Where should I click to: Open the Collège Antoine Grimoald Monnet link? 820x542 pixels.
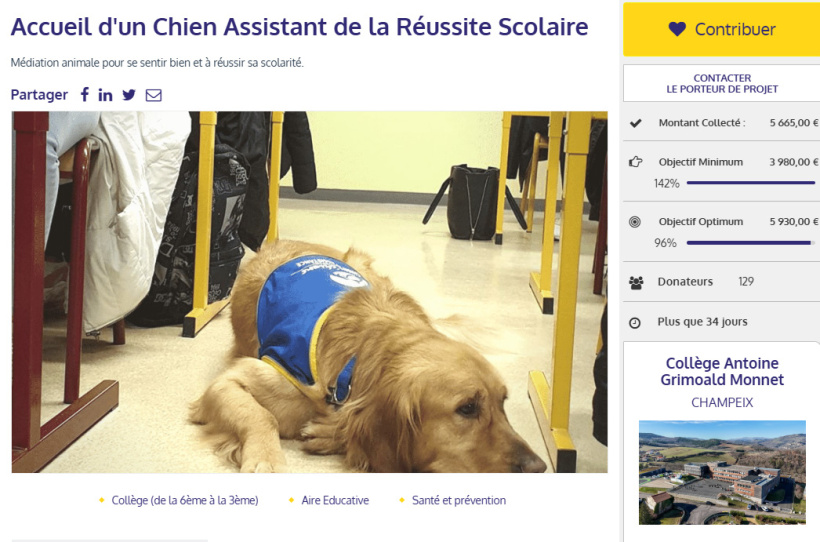click(x=722, y=371)
